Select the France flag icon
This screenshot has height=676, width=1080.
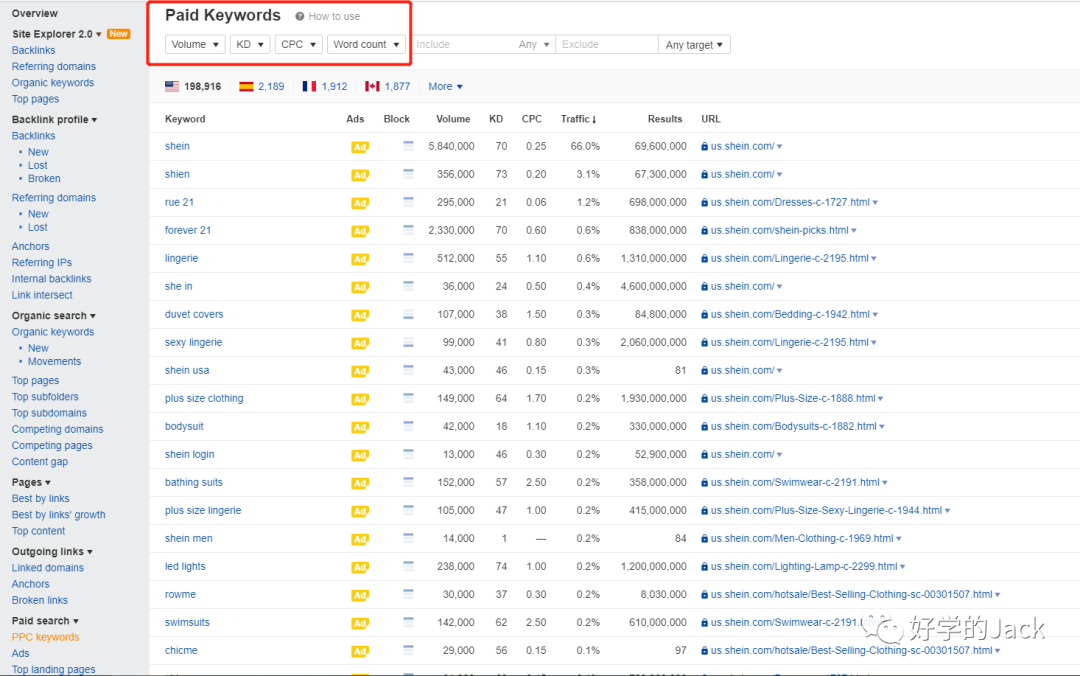click(x=309, y=86)
